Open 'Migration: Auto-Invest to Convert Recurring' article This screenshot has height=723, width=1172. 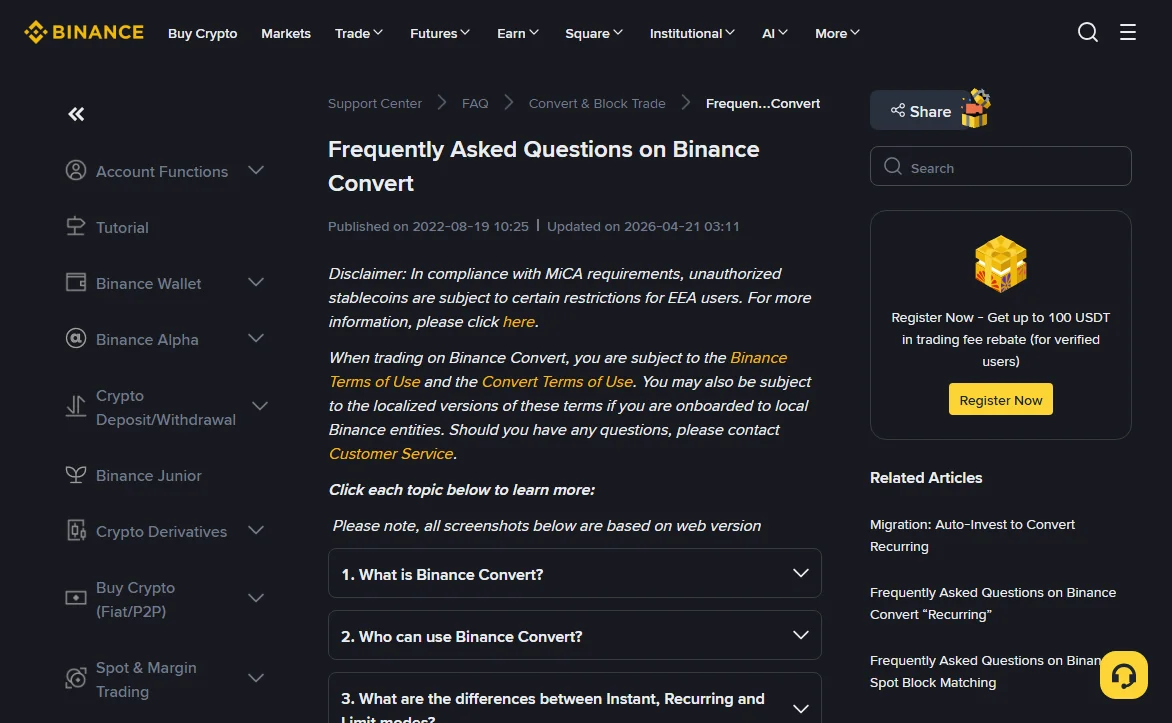click(972, 535)
